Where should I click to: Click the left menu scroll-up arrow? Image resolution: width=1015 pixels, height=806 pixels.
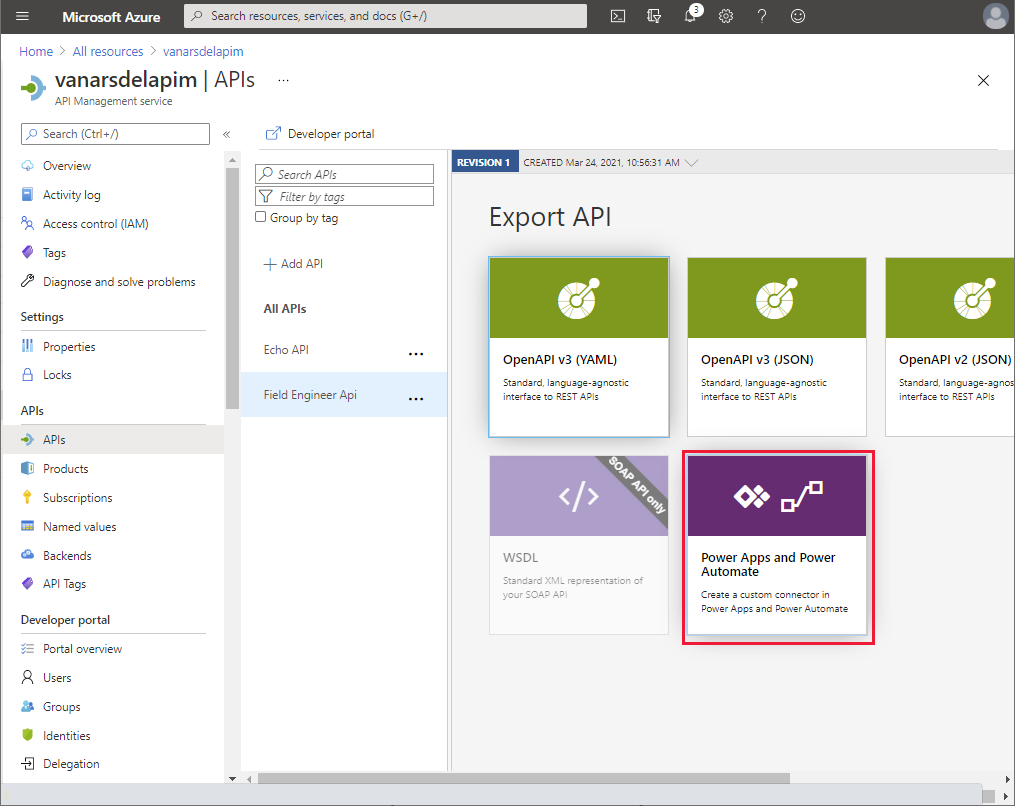click(x=232, y=160)
